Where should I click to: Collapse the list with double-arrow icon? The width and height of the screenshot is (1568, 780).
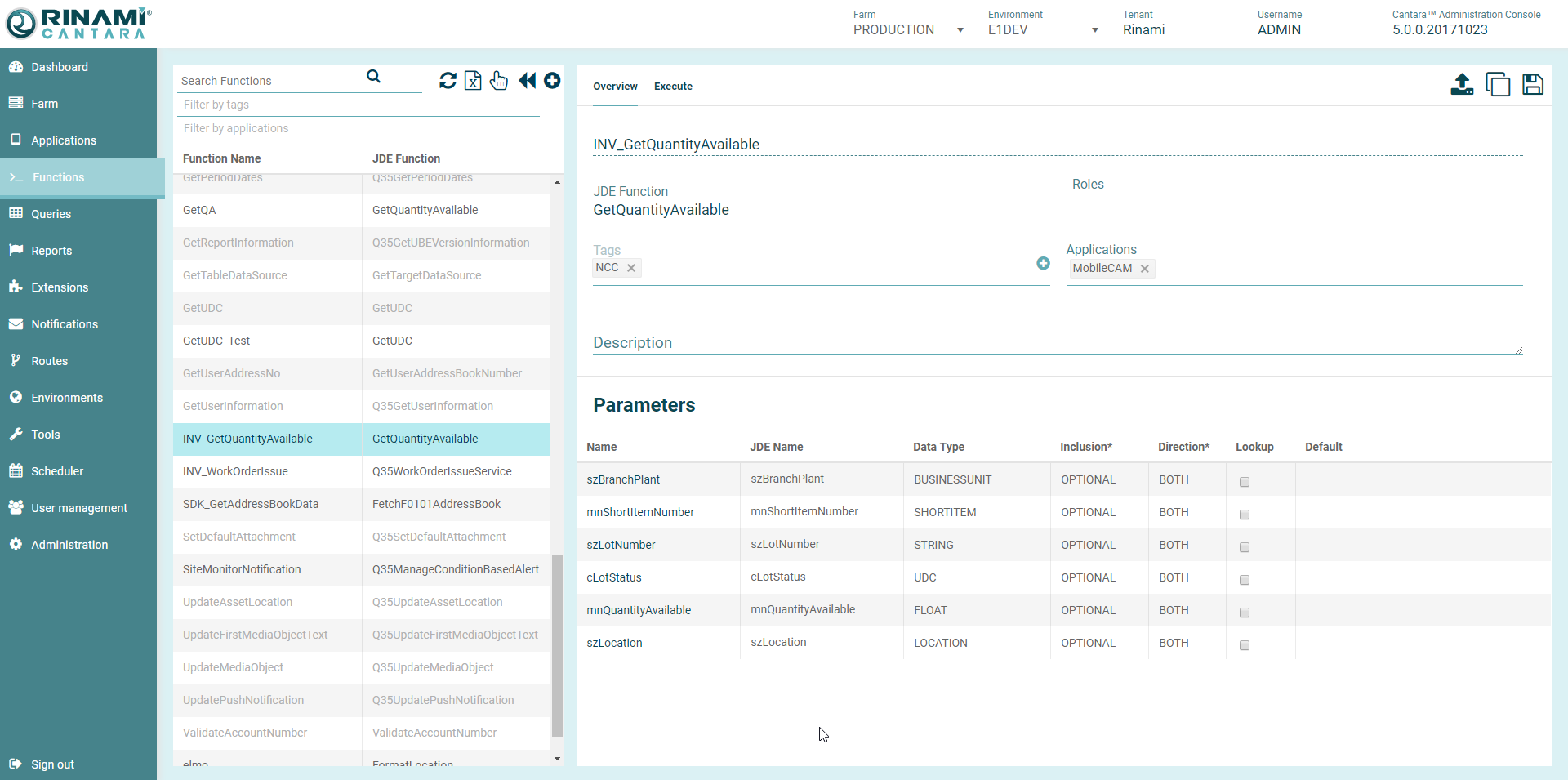(x=527, y=81)
